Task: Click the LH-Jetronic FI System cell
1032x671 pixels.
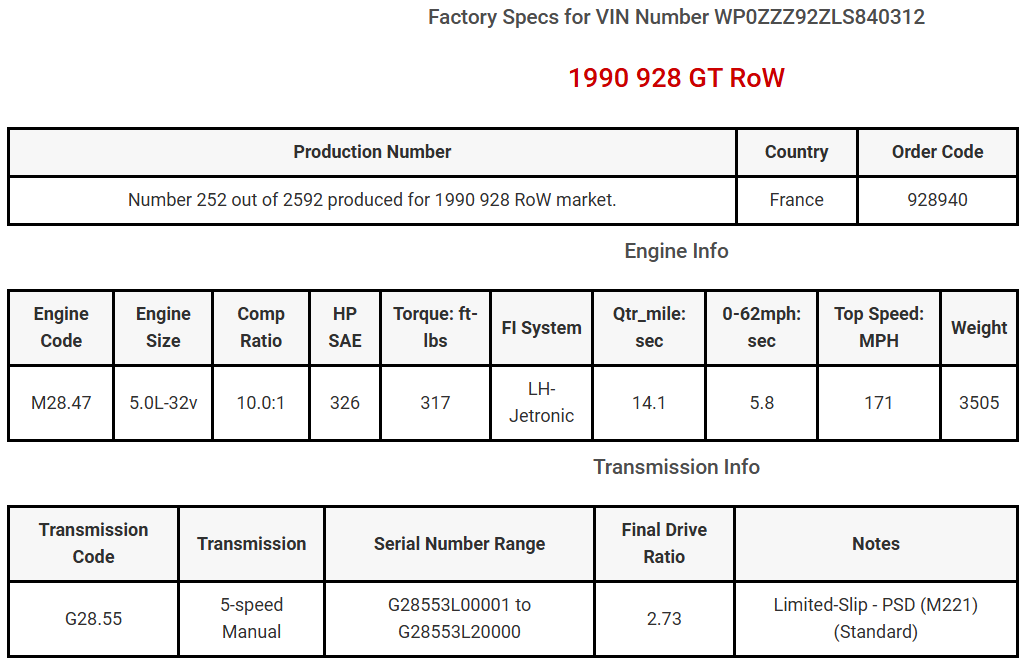Action: pos(542,403)
